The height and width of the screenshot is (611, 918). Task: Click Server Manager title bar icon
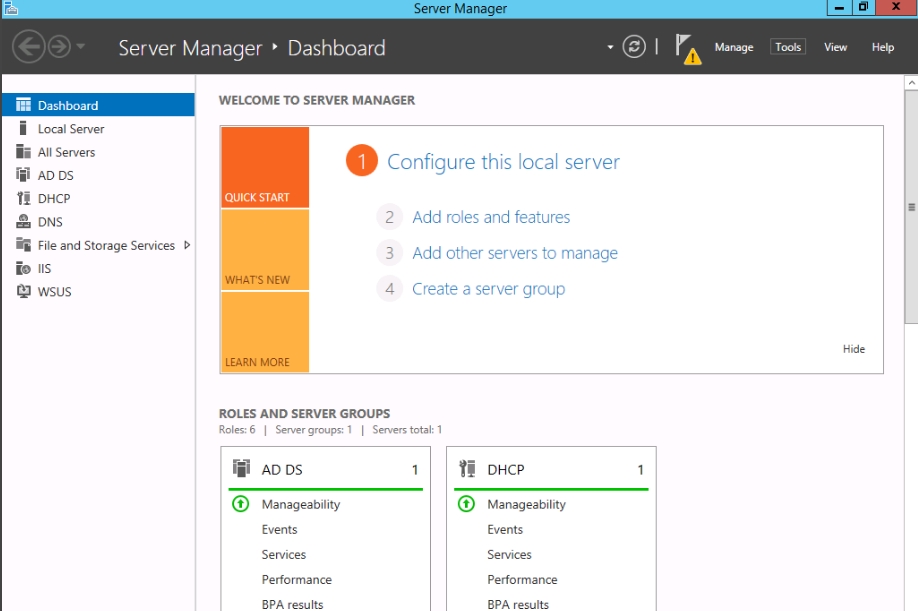(11, 8)
